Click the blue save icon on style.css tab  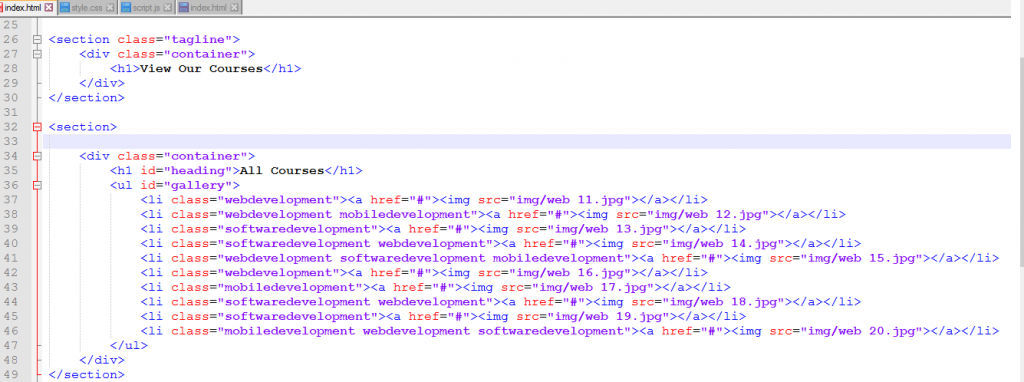[x=65, y=7]
